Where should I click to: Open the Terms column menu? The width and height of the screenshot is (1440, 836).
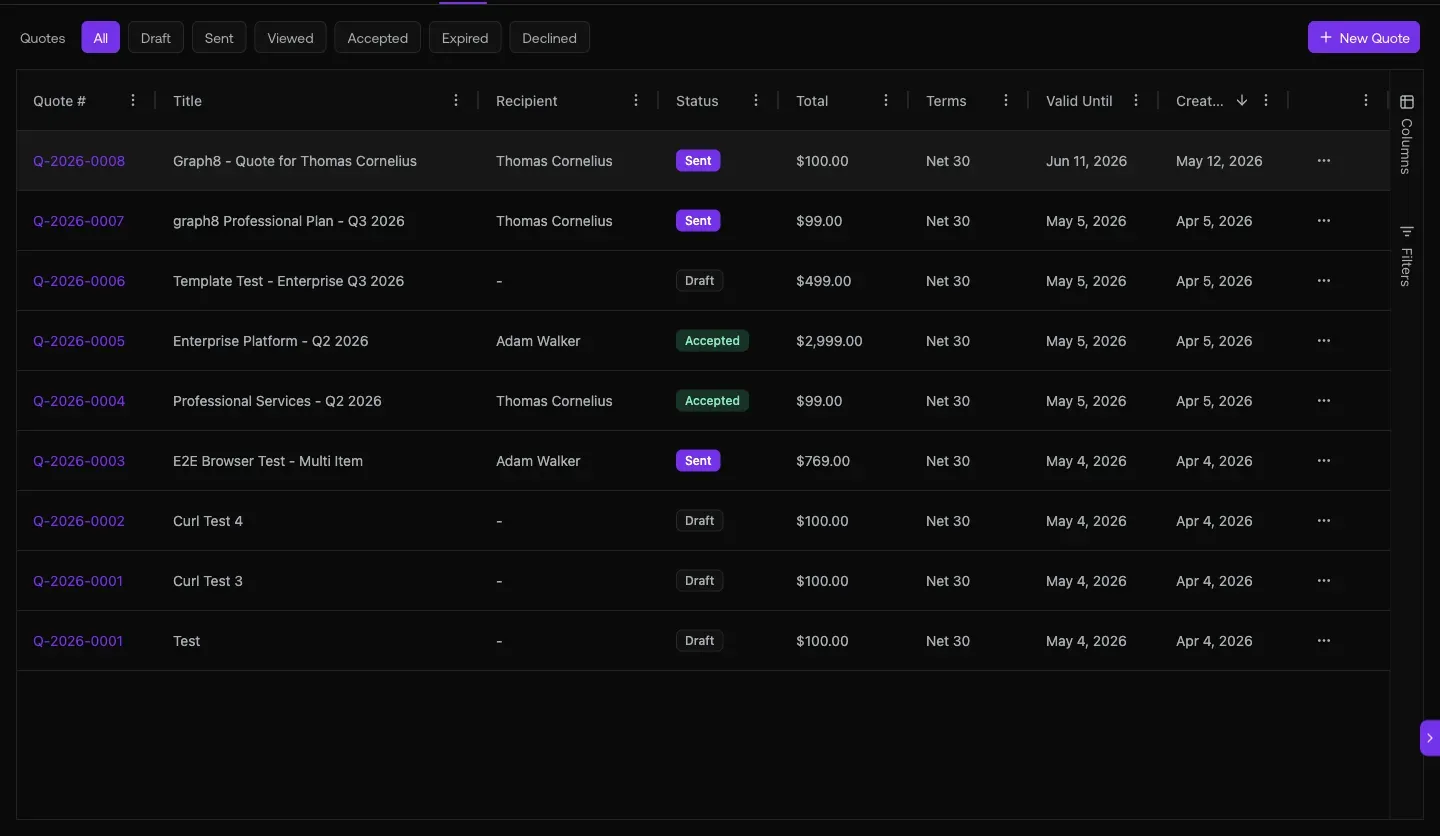(1006, 101)
